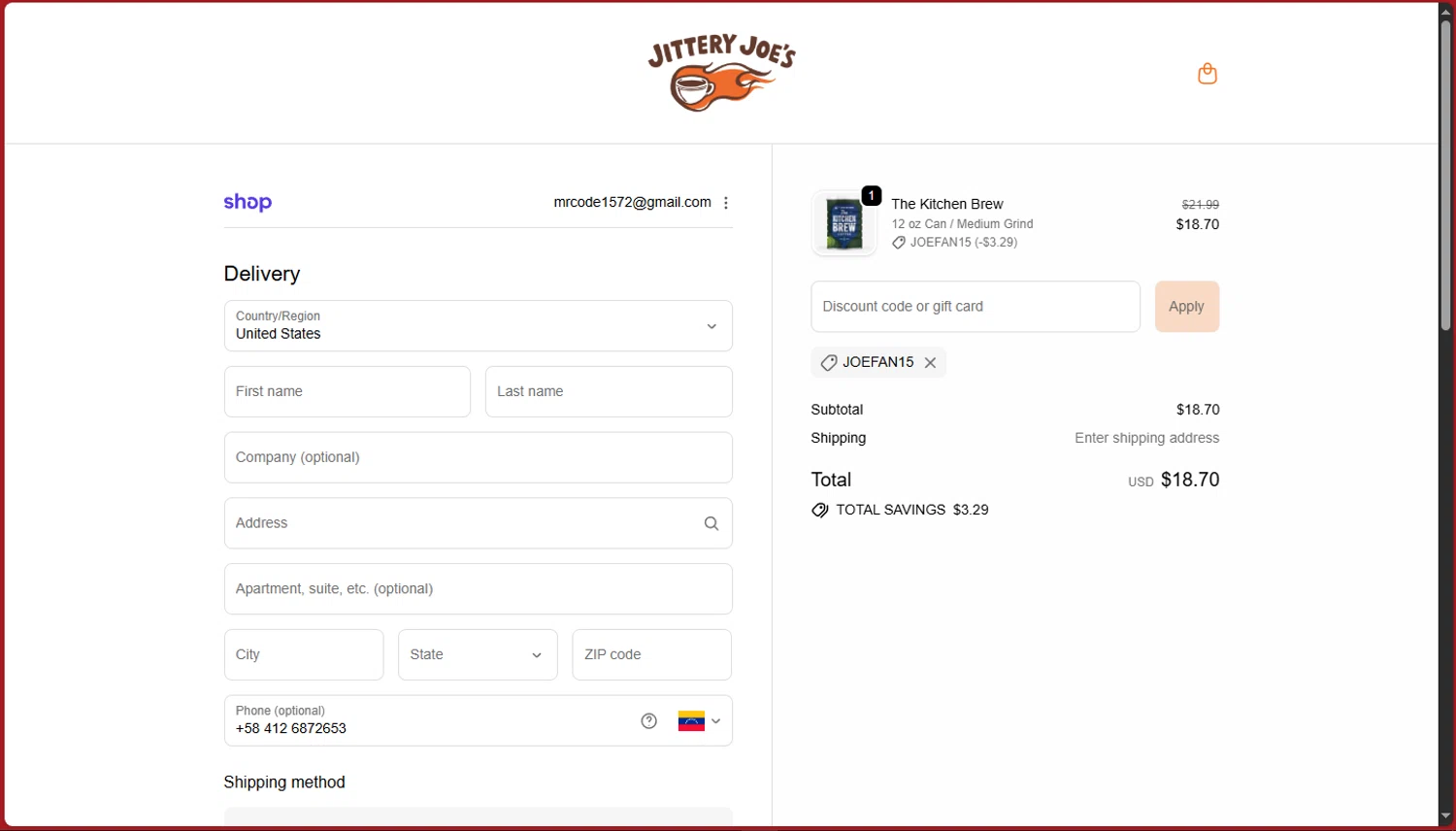
Task: Click the phone help question mark icon
Action: 649,720
